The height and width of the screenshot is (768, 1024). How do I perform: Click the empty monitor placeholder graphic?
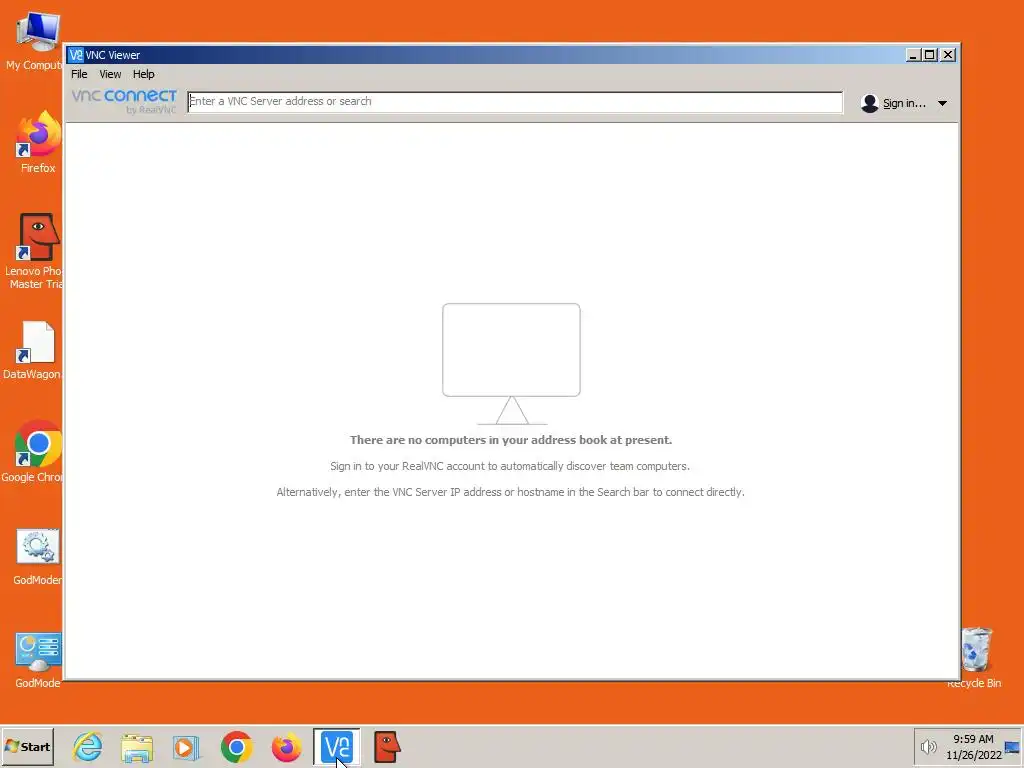pyautogui.click(x=511, y=364)
